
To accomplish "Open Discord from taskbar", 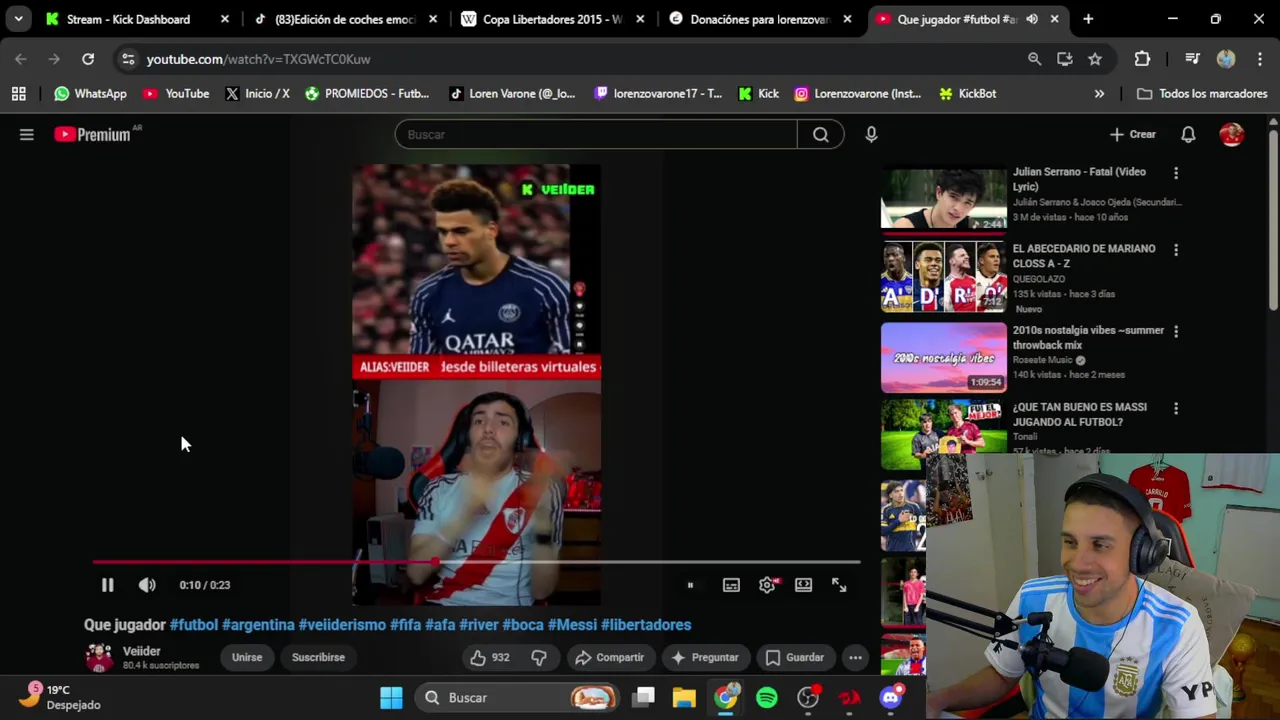I will (x=890, y=698).
